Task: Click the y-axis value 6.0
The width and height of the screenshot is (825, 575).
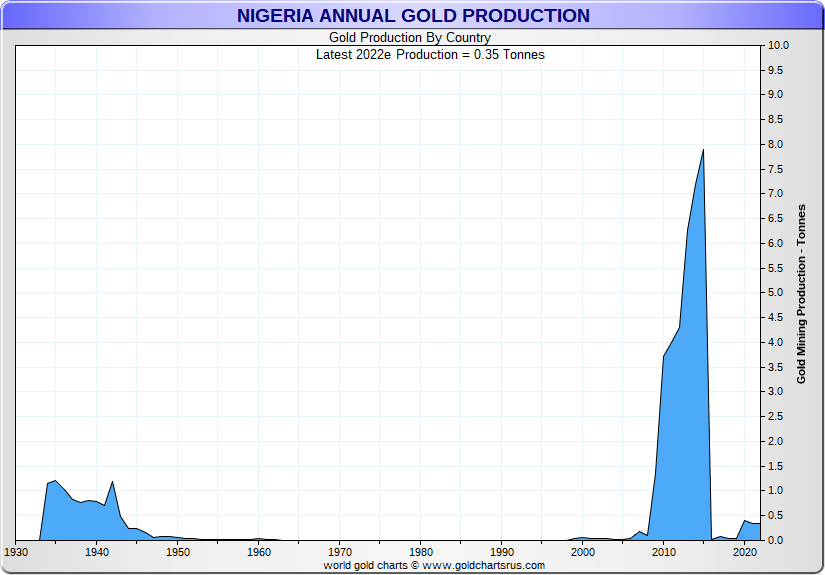Action: click(776, 243)
